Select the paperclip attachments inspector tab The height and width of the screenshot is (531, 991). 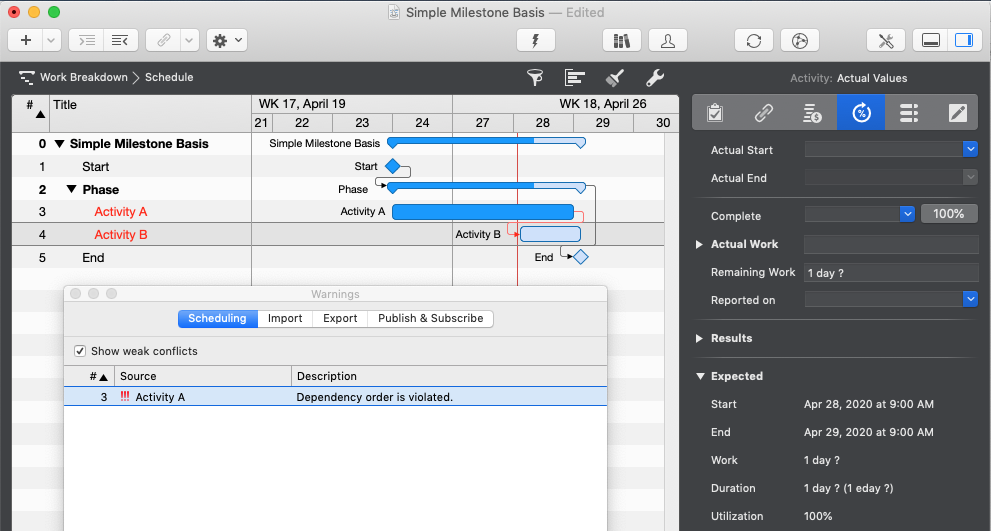(x=763, y=113)
